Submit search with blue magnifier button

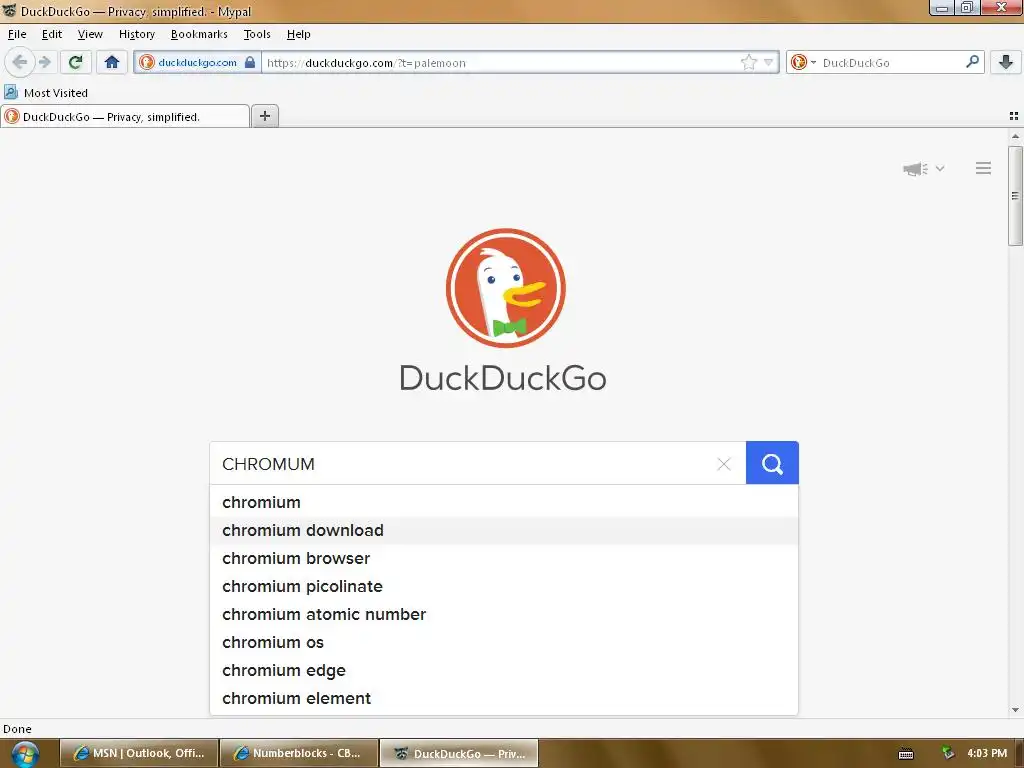772,463
